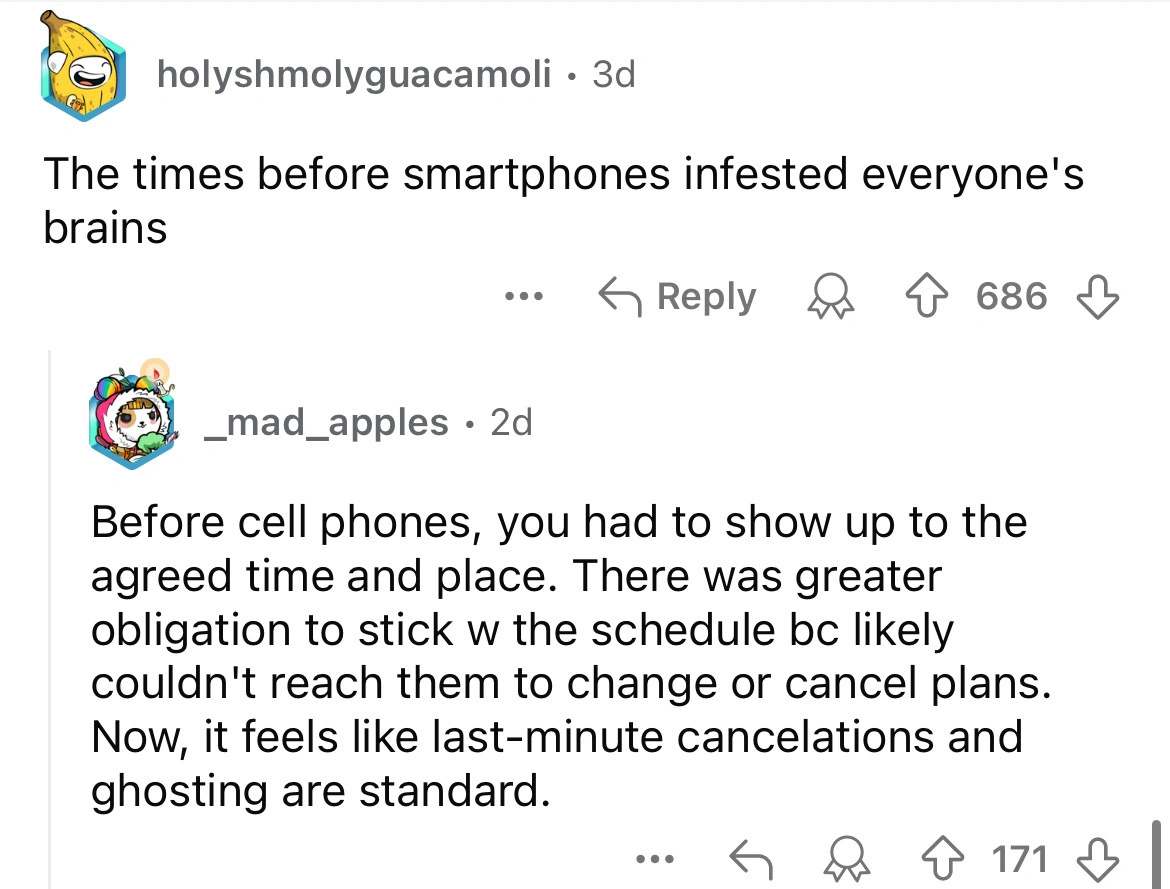Tap the banana avatar of holyshmolyguacamoli
1170x889 pixels.
click(84, 70)
